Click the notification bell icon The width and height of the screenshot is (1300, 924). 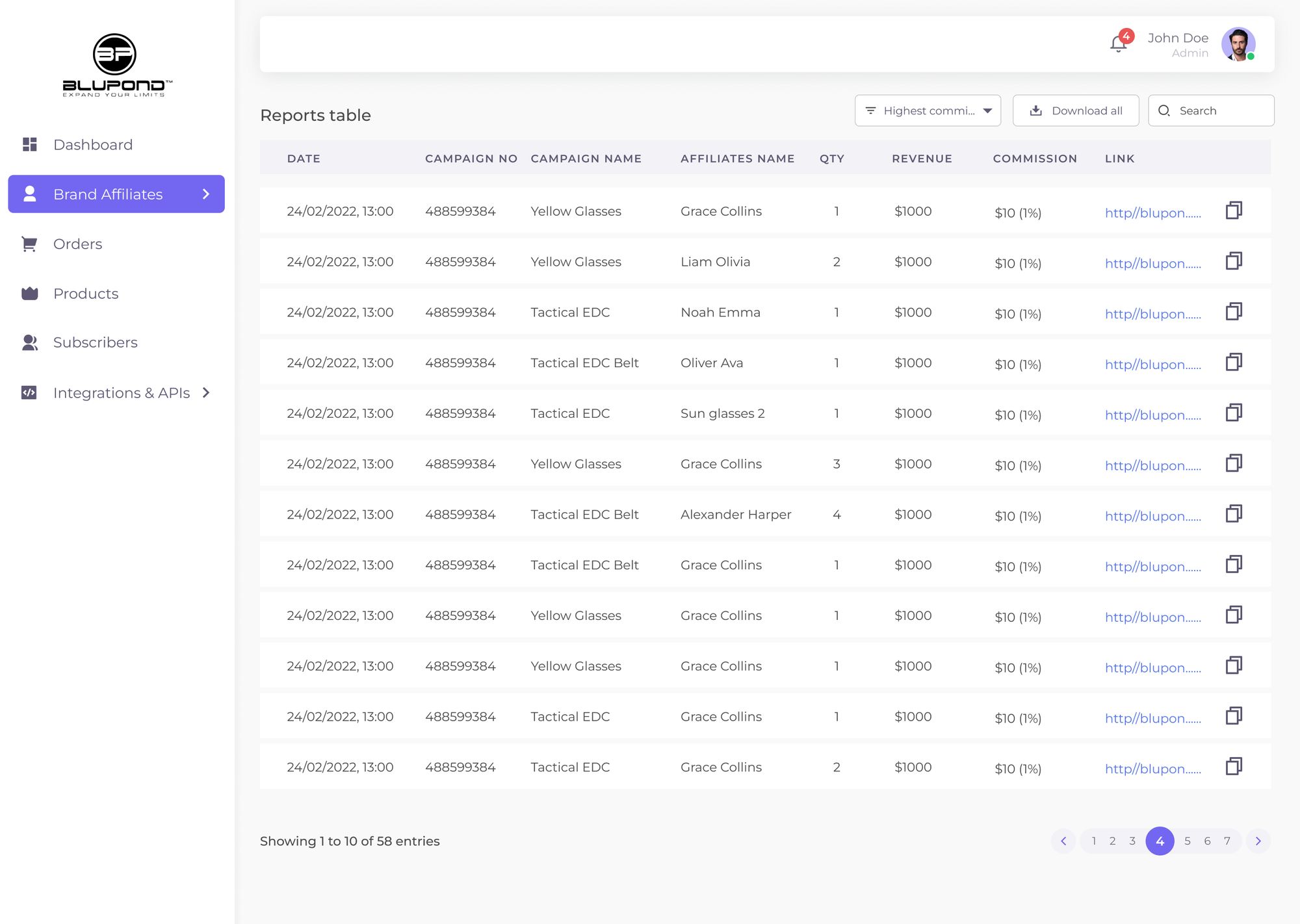1118,44
